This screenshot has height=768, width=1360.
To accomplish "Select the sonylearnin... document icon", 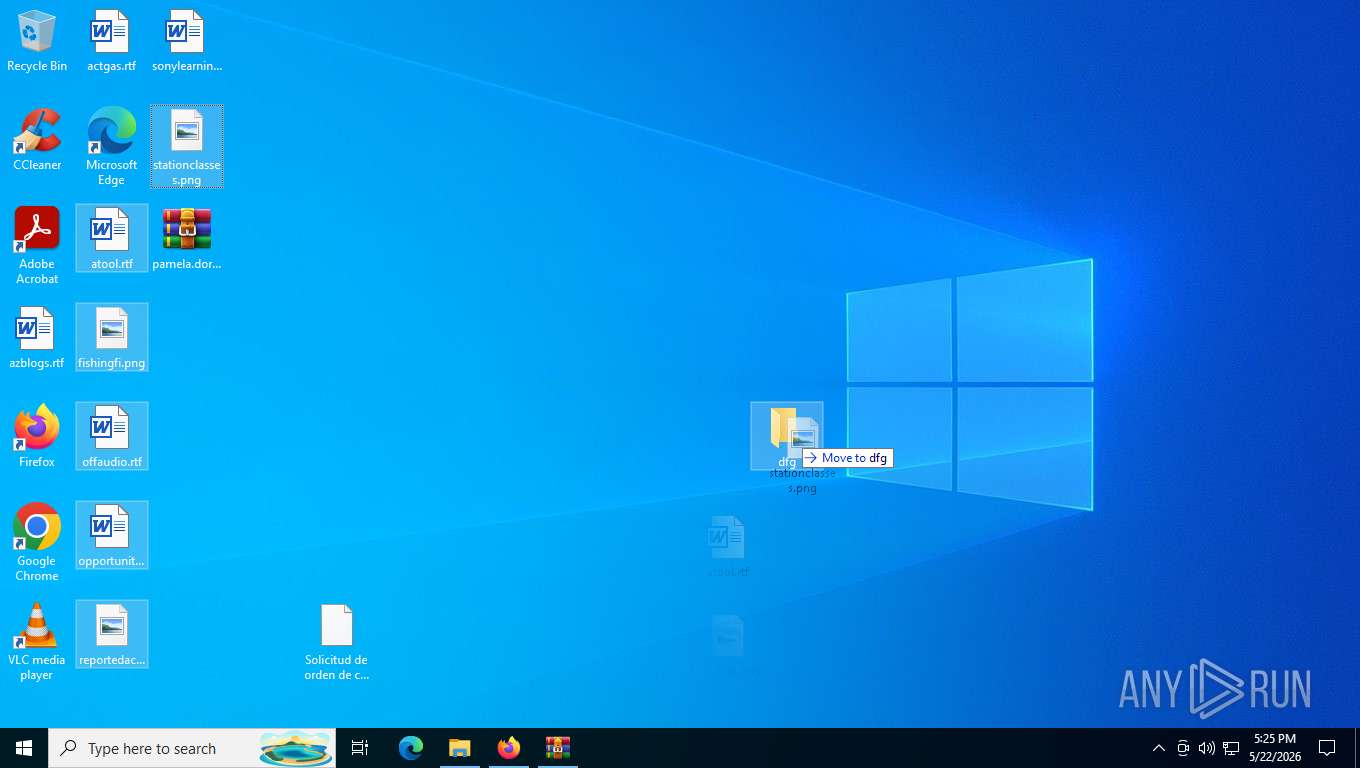I will click(187, 42).
